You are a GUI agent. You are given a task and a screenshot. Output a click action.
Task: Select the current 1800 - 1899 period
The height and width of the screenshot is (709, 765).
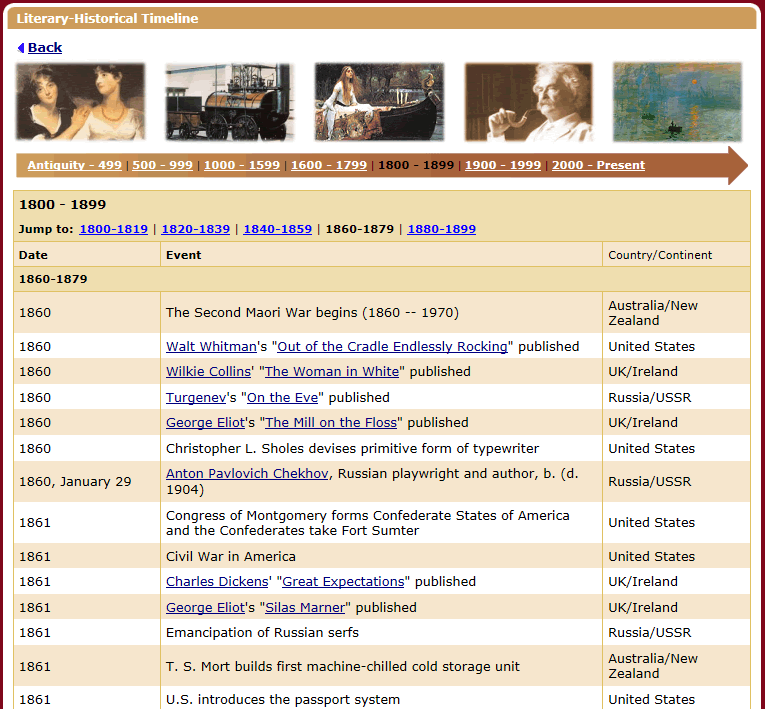pos(416,165)
